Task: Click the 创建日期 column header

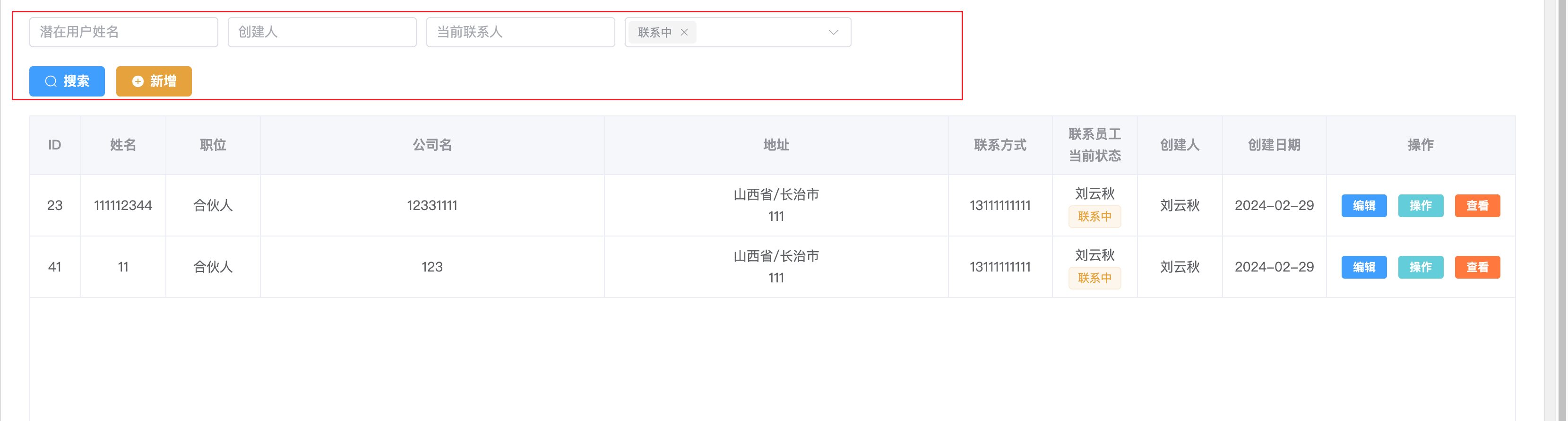Action: [x=1274, y=145]
